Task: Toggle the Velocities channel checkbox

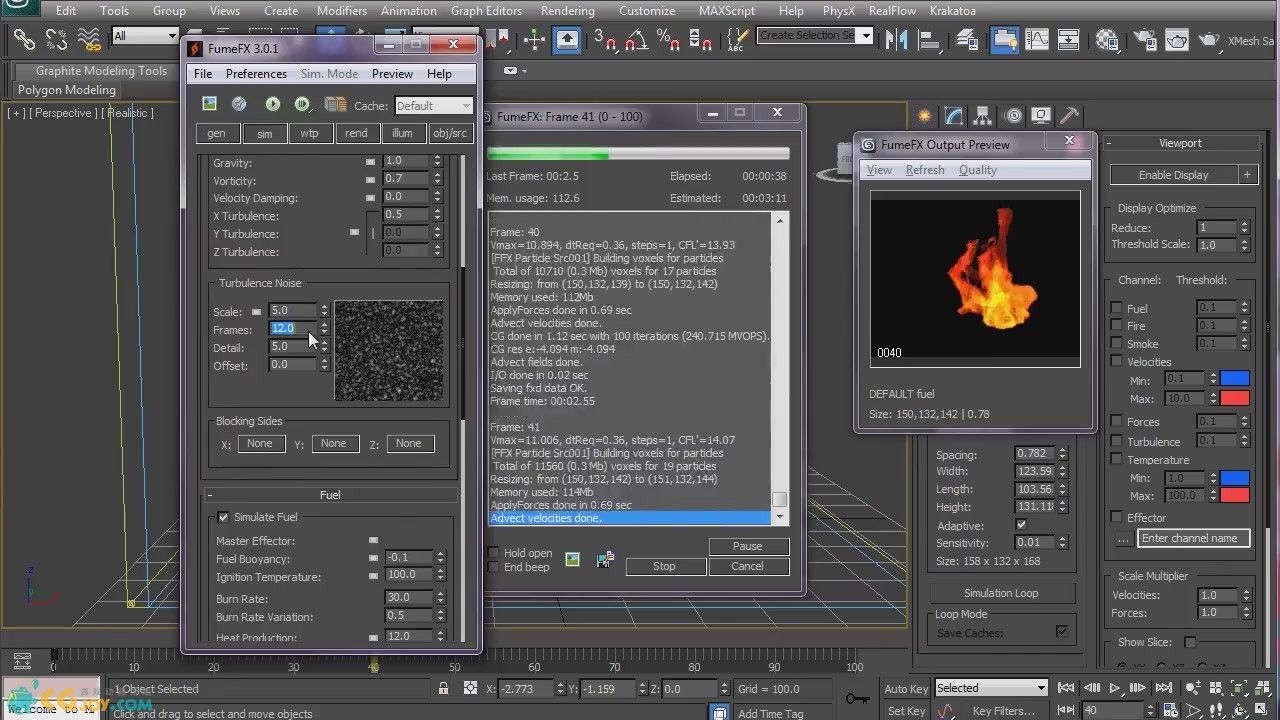Action: tap(1117, 362)
